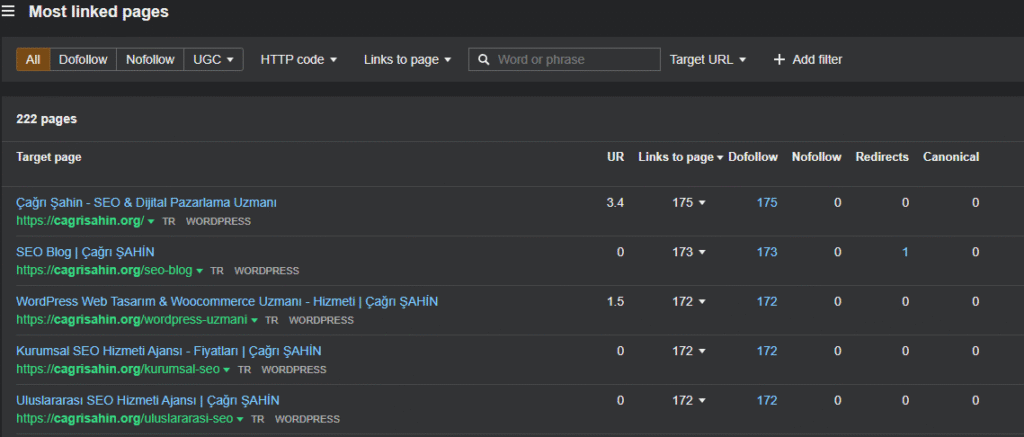The height and width of the screenshot is (437, 1024).
Task: Open the UGC dropdown
Action: [214, 59]
